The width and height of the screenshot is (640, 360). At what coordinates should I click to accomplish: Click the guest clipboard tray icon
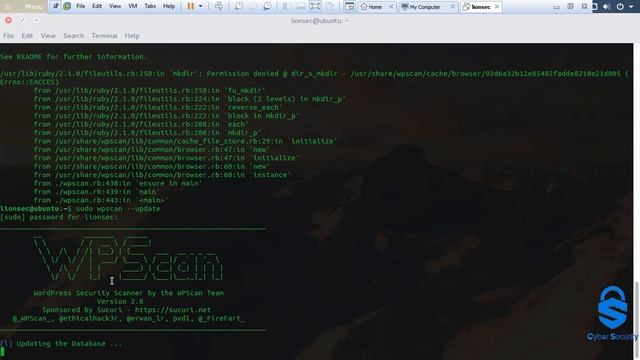pos(595,7)
